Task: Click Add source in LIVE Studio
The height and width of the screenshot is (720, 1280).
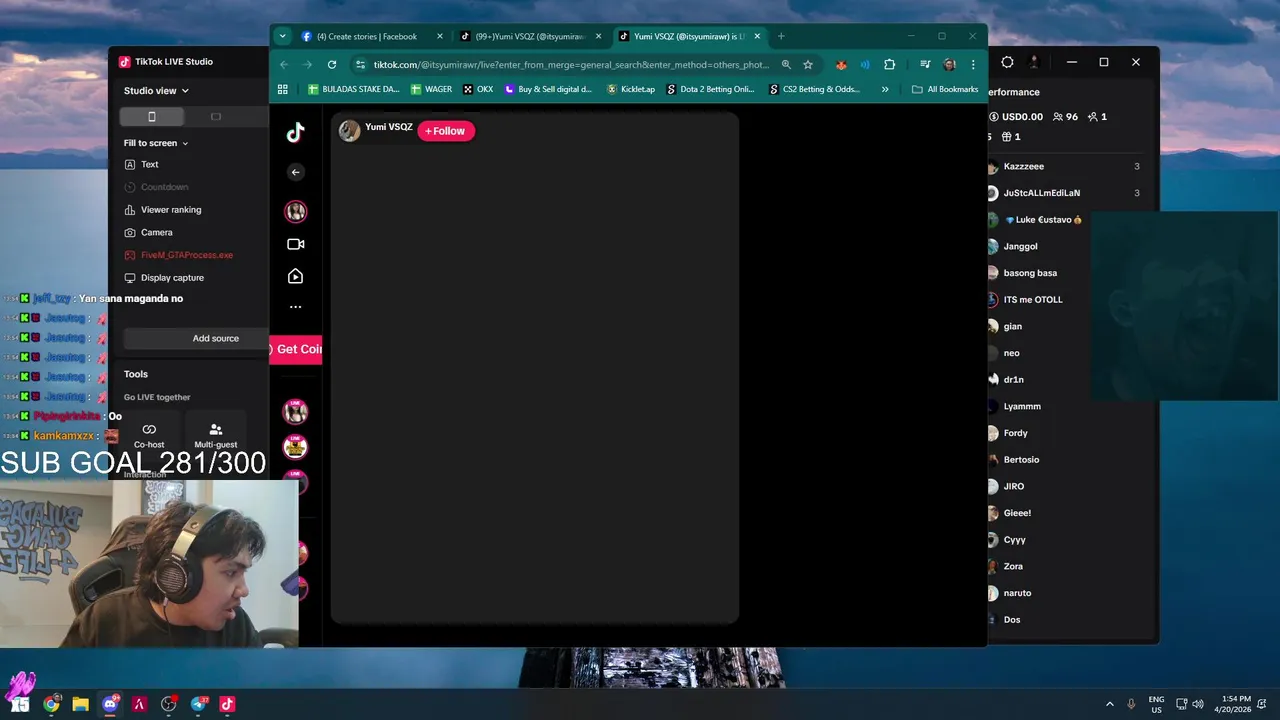Action: tap(216, 338)
